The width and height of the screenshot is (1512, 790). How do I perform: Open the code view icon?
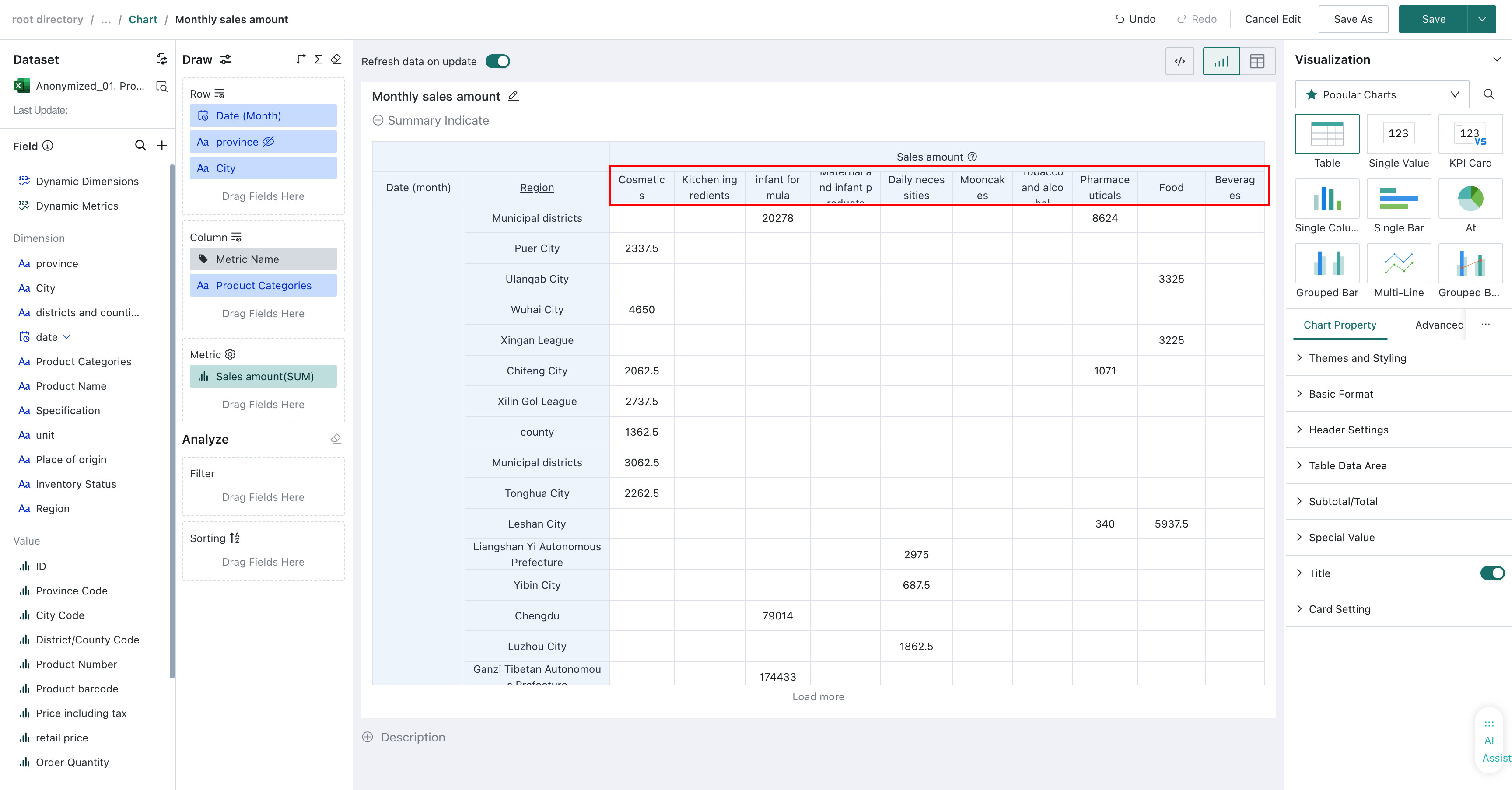point(1180,61)
